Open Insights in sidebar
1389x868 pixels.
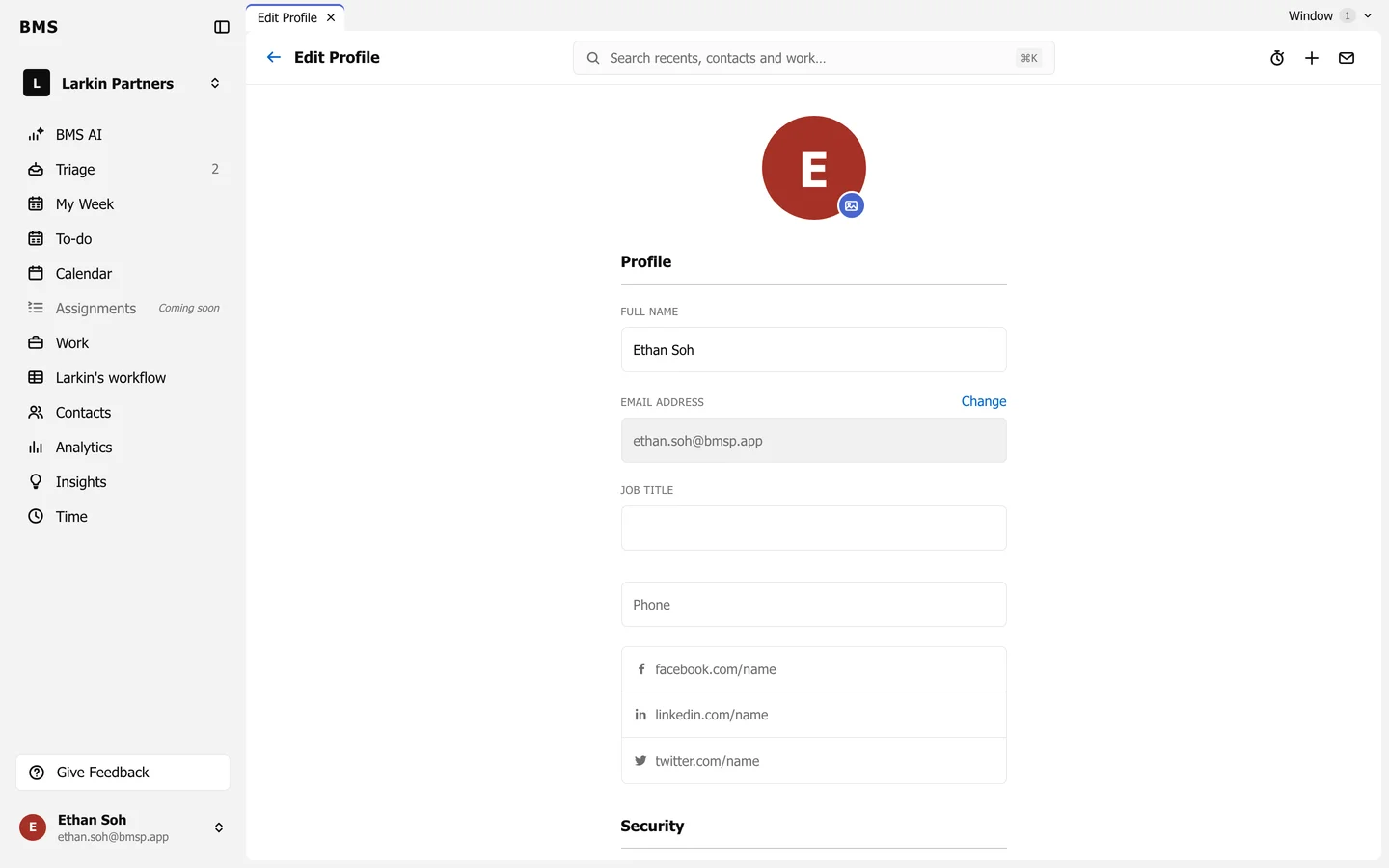point(123,482)
